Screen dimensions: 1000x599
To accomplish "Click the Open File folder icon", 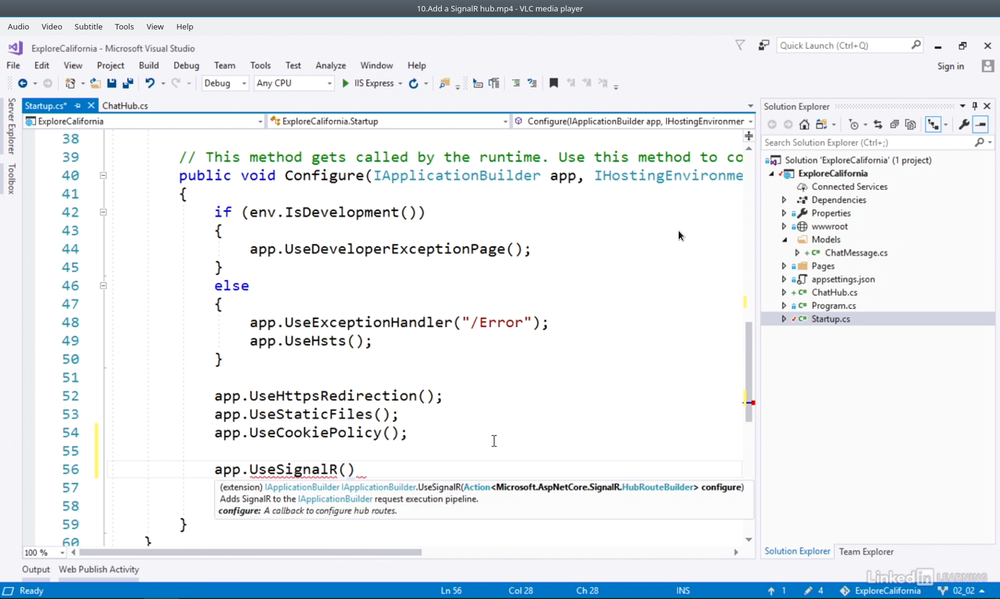I will (x=95, y=84).
